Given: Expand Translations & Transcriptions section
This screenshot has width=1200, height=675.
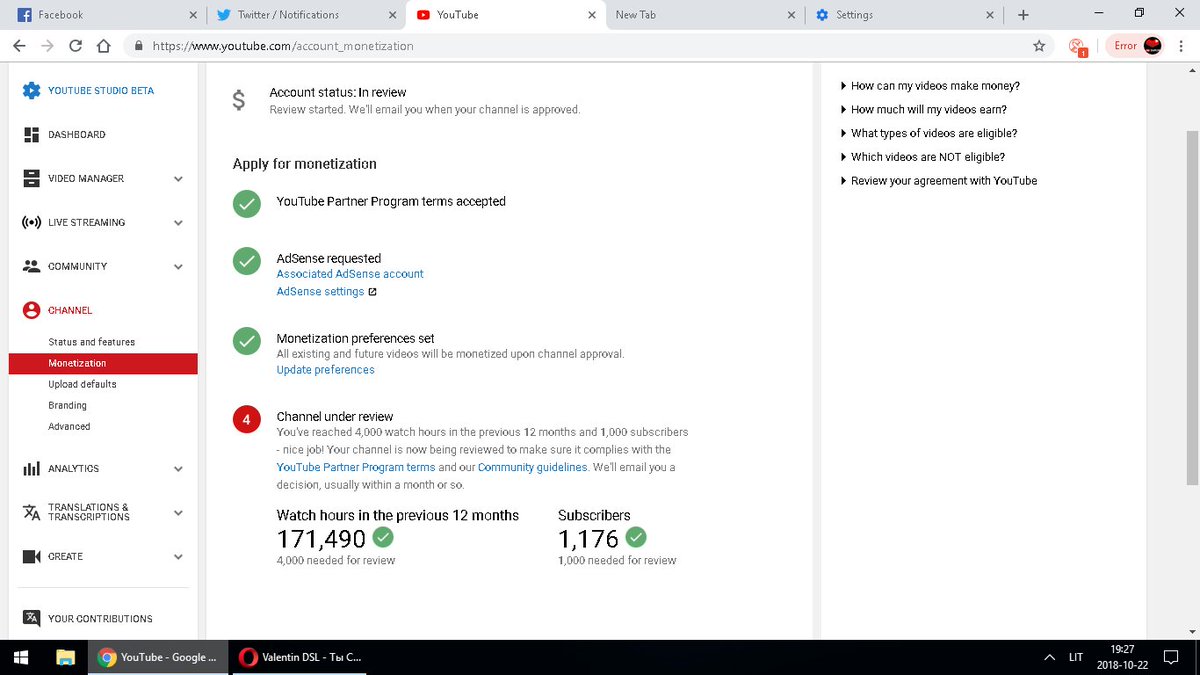Looking at the screenshot, I should [178, 513].
